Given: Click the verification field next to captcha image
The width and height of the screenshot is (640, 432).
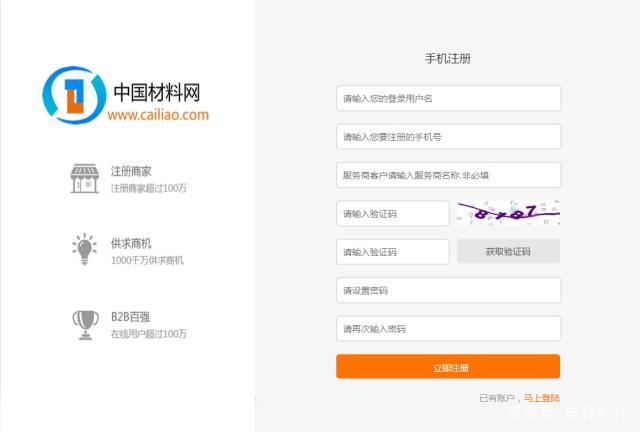Looking at the screenshot, I should pyautogui.click(x=392, y=213).
